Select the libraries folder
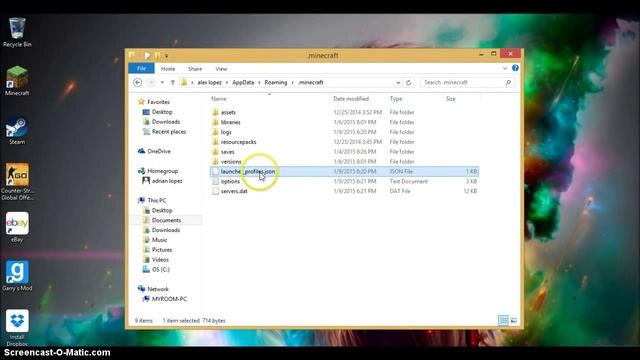This screenshot has height=360, width=640. [x=231, y=122]
